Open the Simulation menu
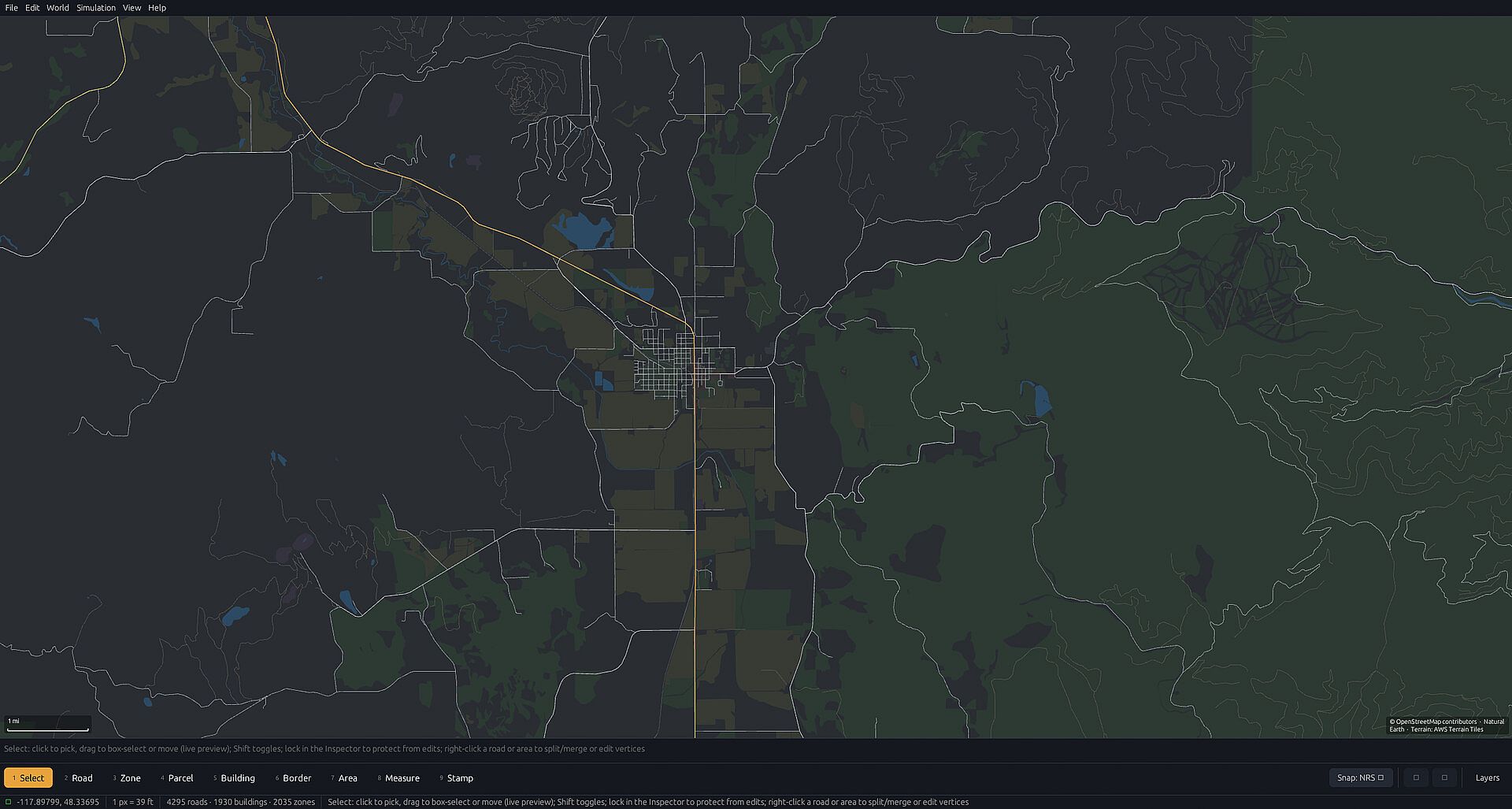The height and width of the screenshot is (809, 1512). [x=96, y=8]
